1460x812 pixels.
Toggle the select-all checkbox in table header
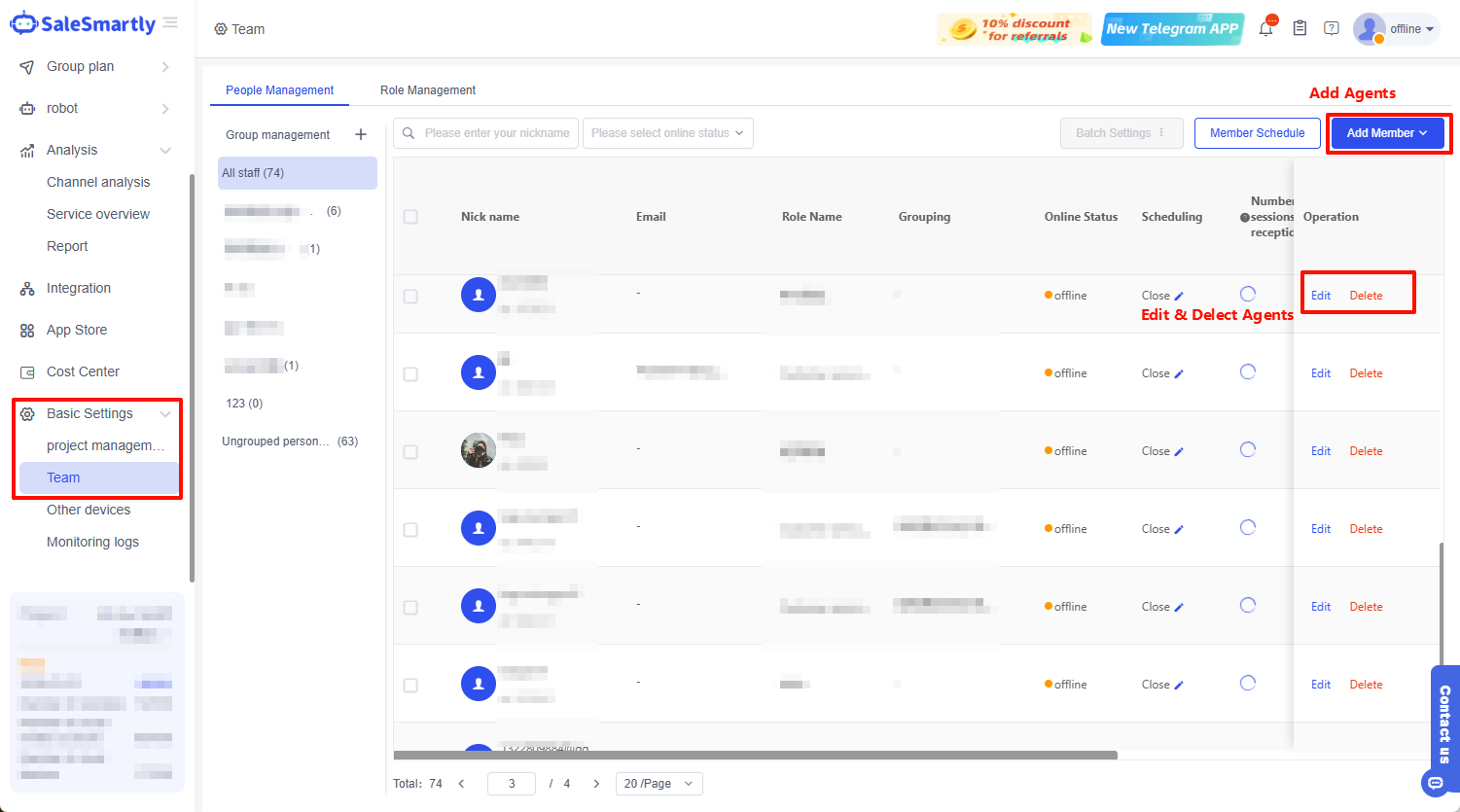point(410,217)
